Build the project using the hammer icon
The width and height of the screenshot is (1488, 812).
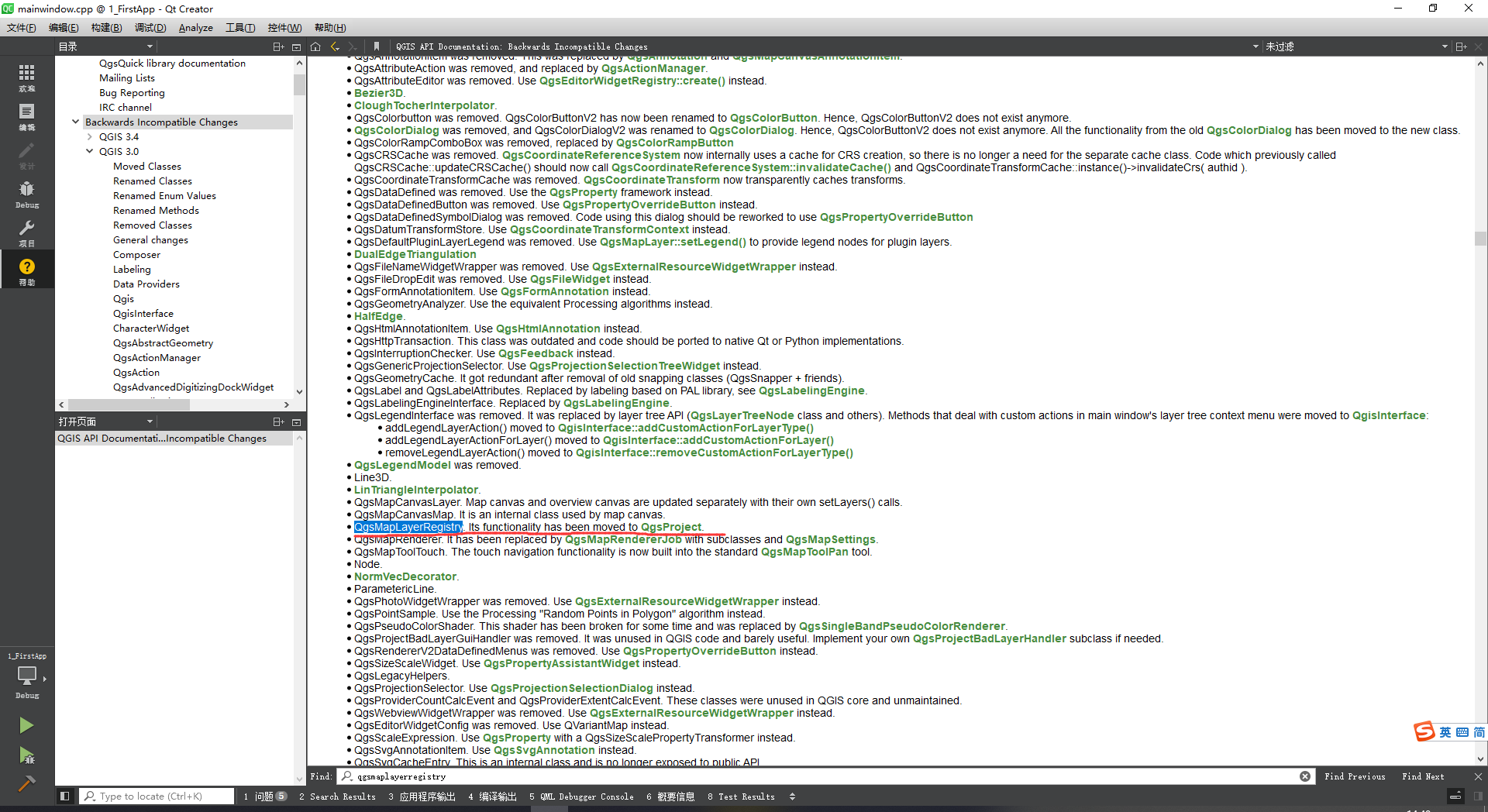(27, 784)
